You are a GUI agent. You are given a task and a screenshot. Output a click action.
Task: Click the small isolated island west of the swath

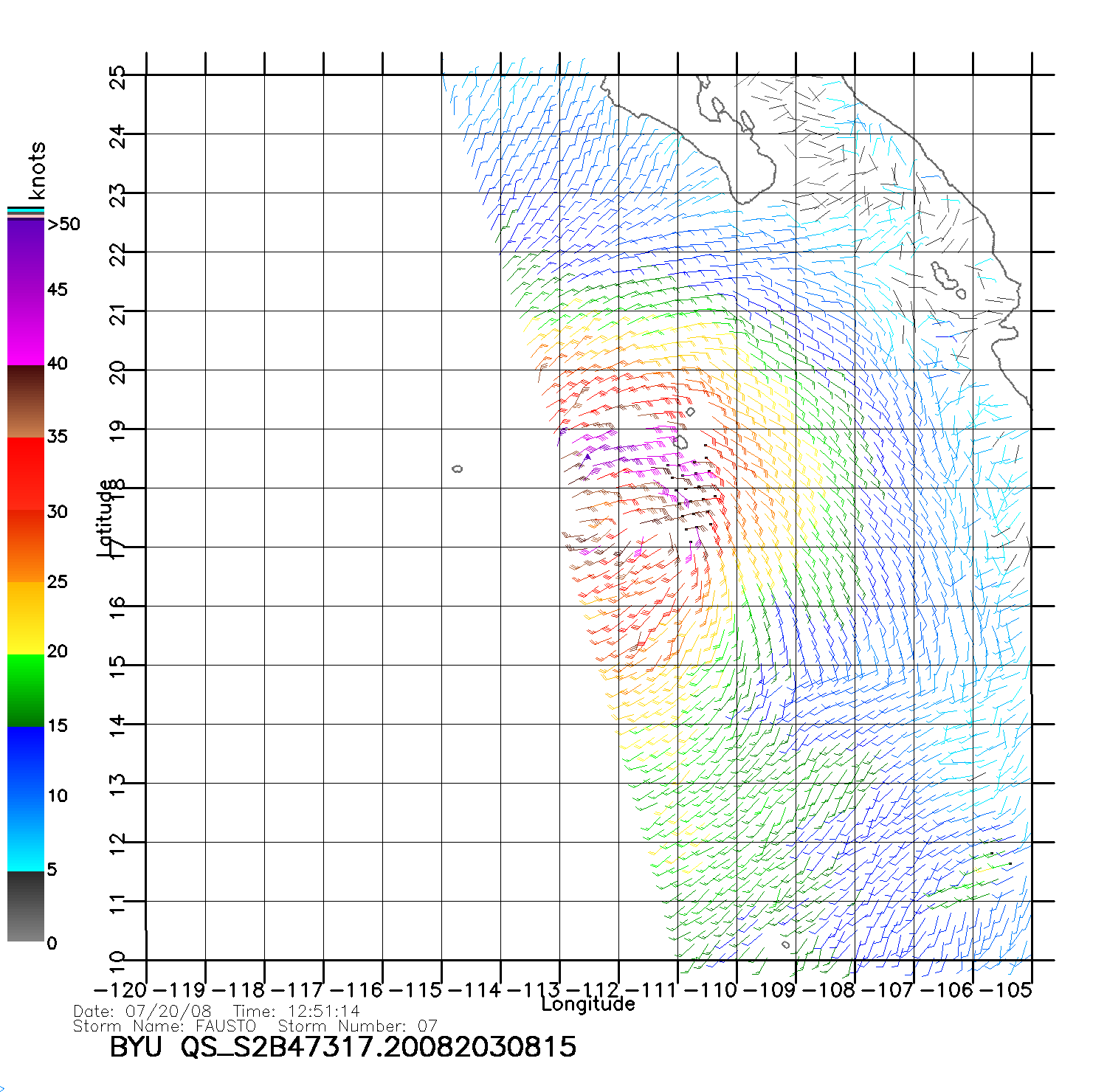pyautogui.click(x=458, y=469)
